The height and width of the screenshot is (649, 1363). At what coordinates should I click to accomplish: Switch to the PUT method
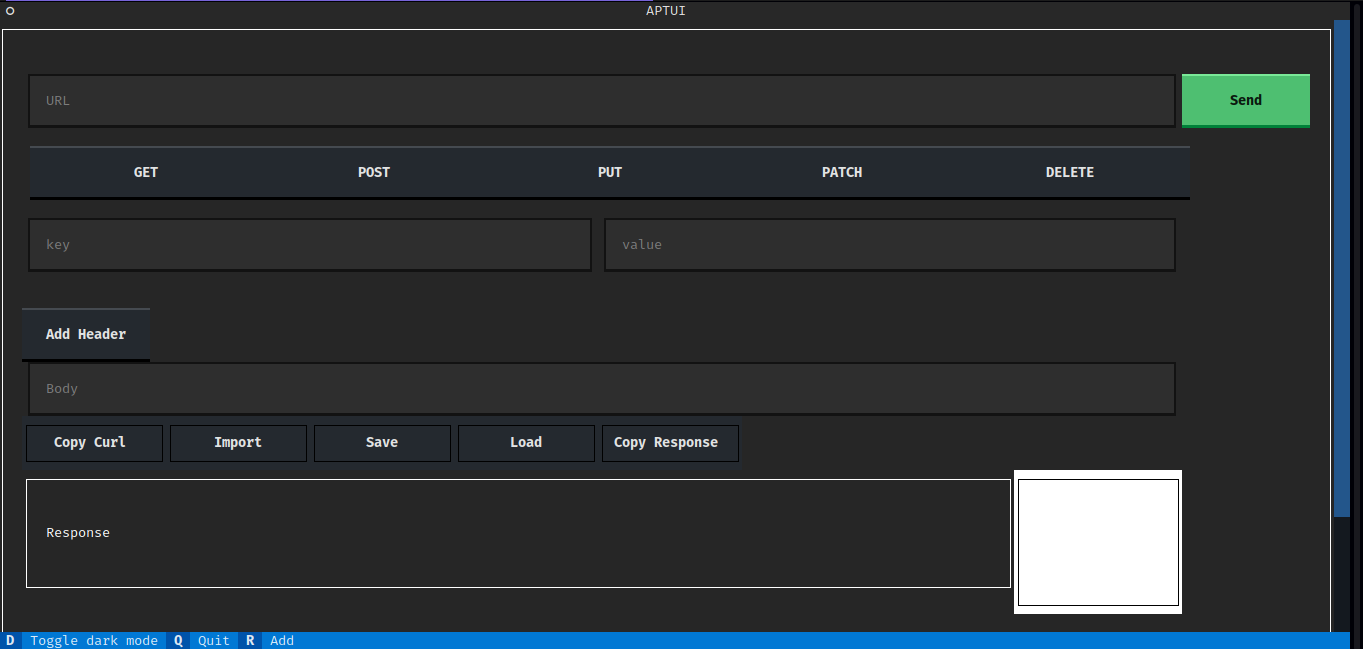click(x=610, y=172)
